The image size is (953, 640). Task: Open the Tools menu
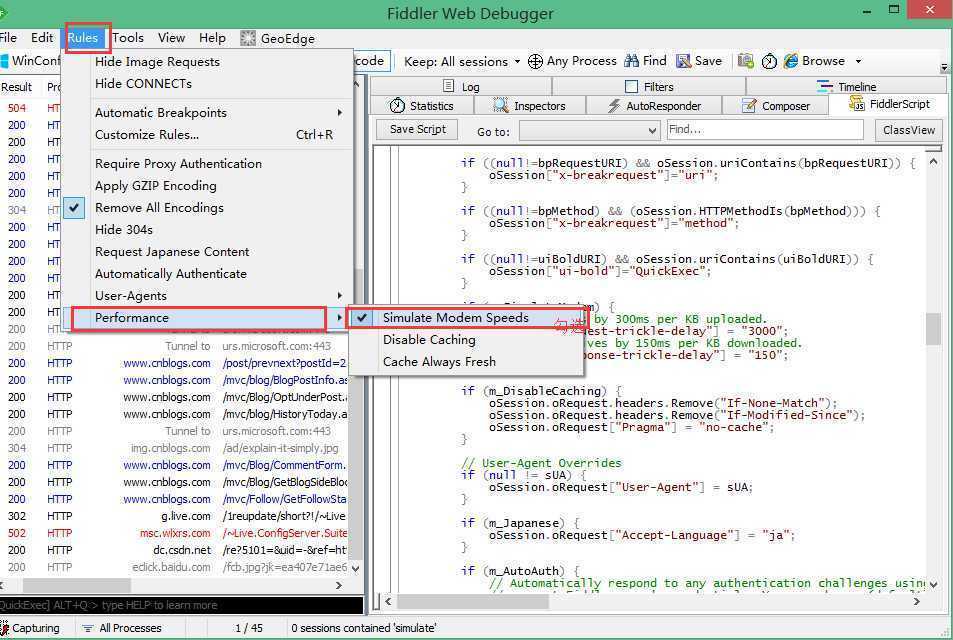tap(128, 38)
